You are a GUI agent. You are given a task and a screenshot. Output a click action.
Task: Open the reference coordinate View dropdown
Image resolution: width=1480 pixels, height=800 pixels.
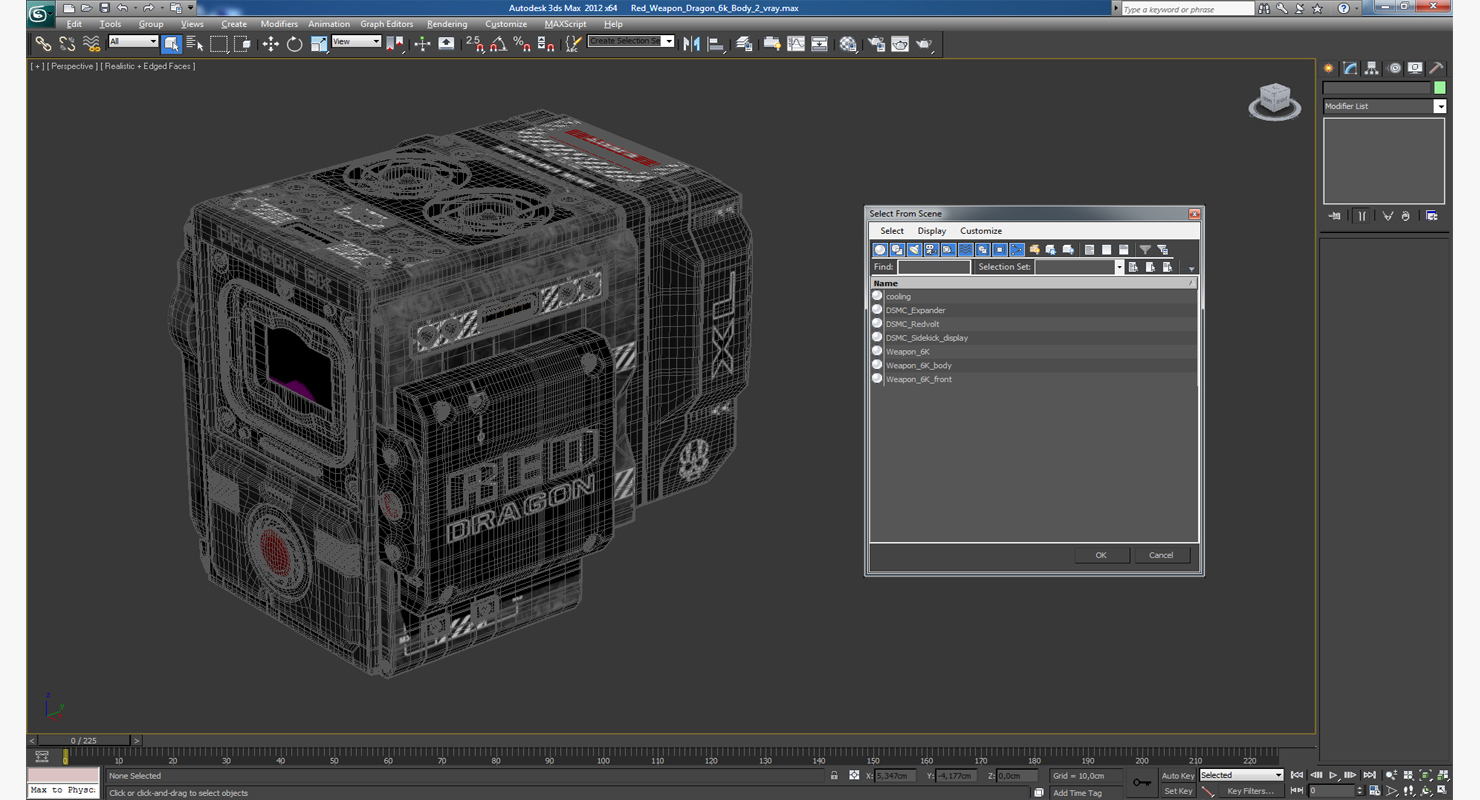coord(356,42)
